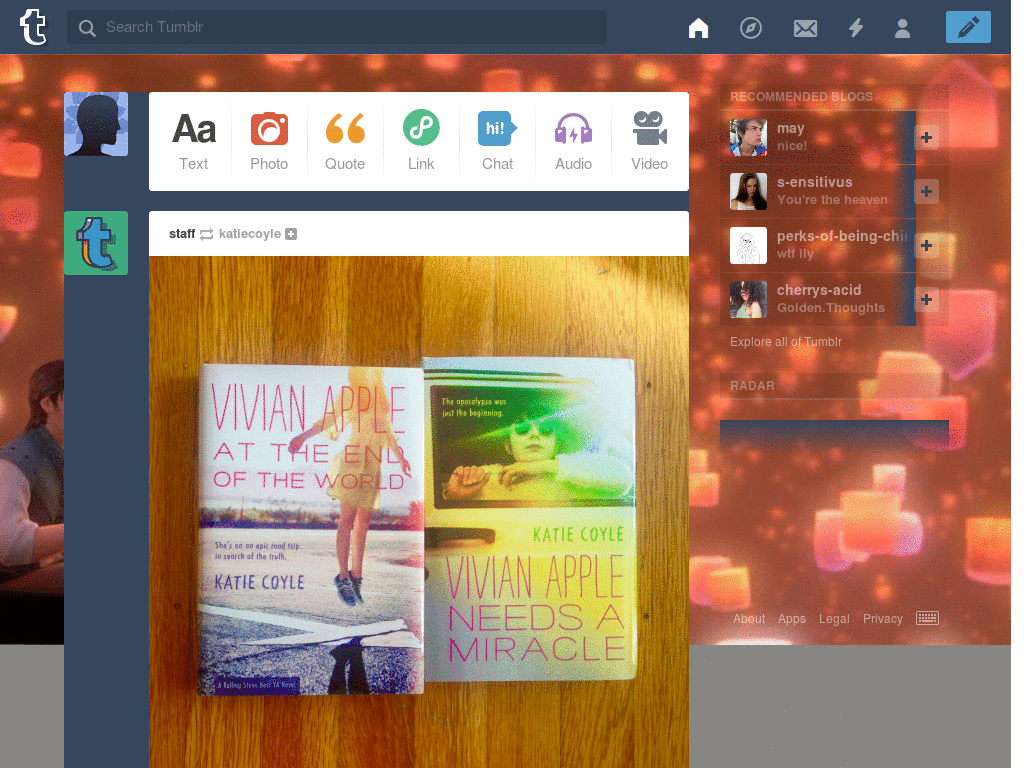Viewport: 1024px width, 768px height.
Task: Click the Tumblr logo in the header
Action: 33,27
